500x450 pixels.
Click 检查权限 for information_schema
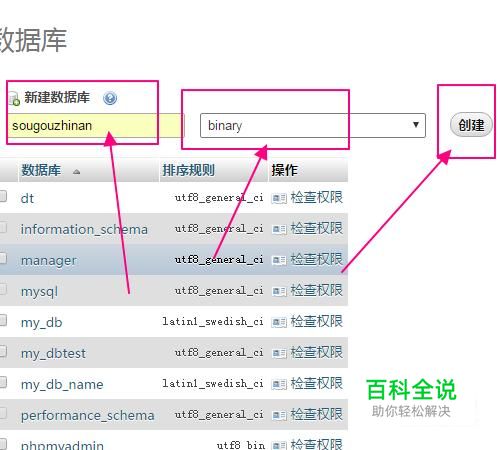pos(316,228)
